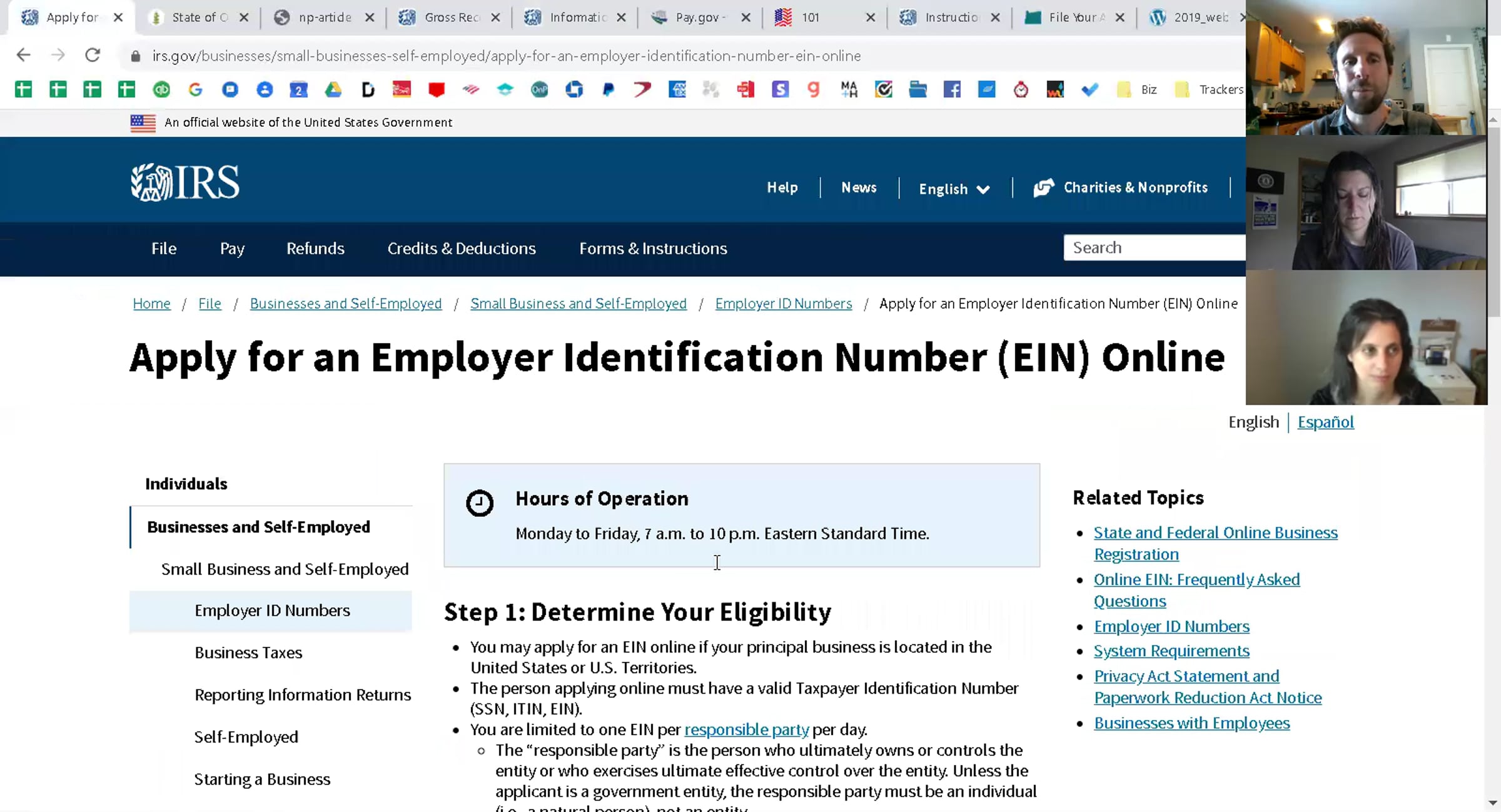Open the Trackers bookmarks folder
Image resolution: width=1501 pixels, height=812 pixels.
(x=1210, y=90)
